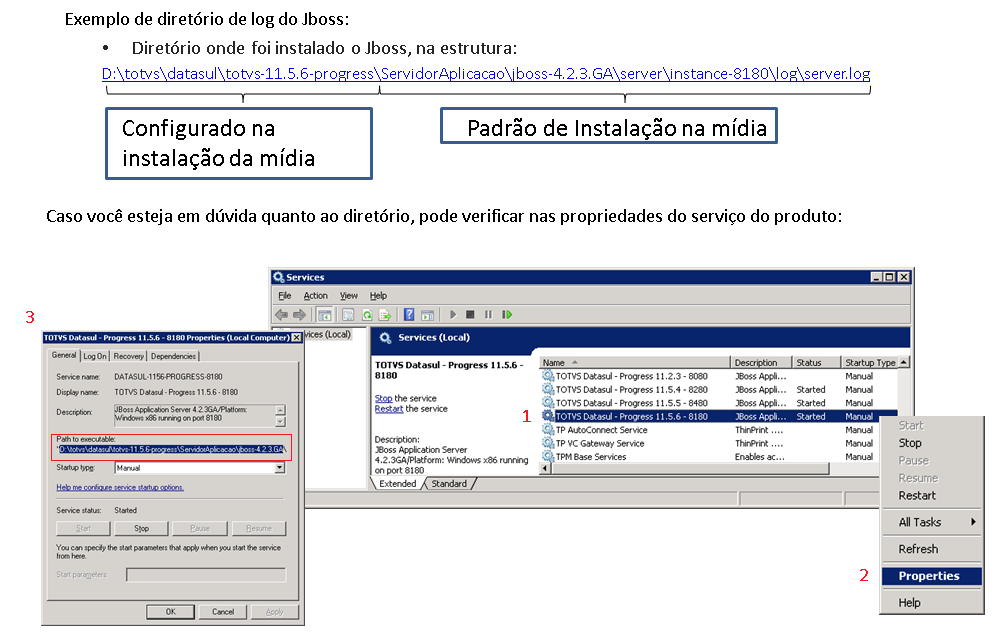Click the Export List toolbar icon

coord(385,315)
